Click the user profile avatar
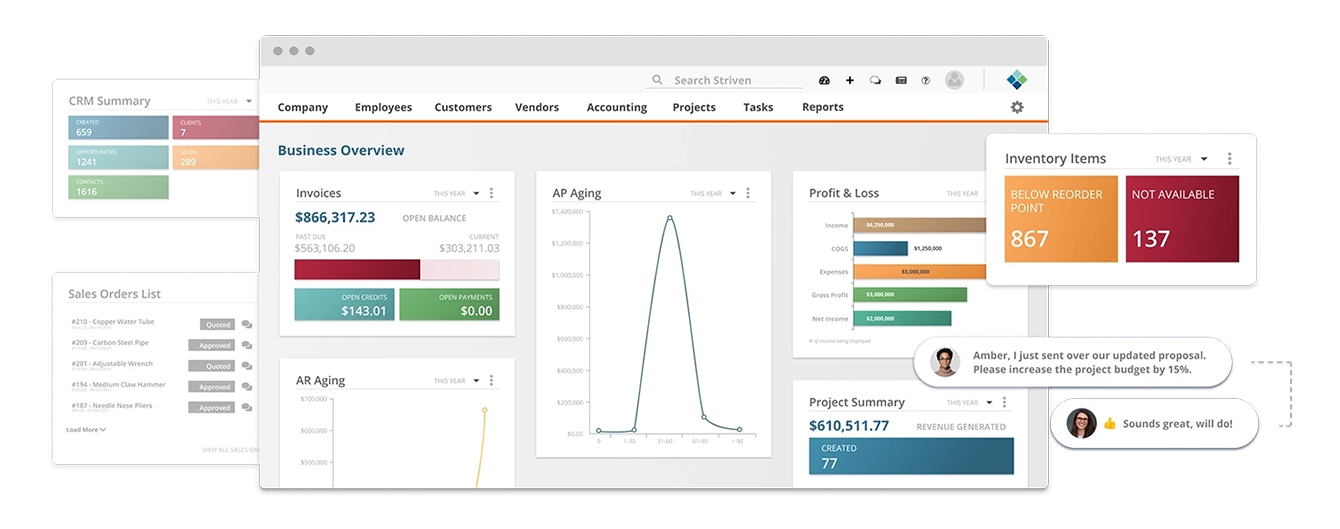The height and width of the screenshot is (529, 1340). pyautogui.click(x=955, y=80)
